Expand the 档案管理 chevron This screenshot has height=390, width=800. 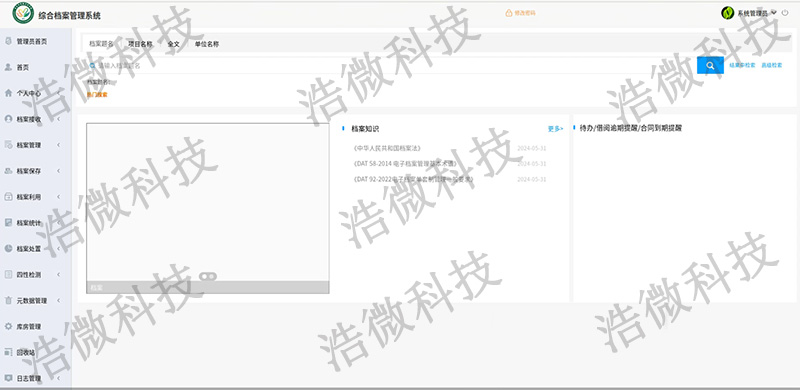point(58,145)
